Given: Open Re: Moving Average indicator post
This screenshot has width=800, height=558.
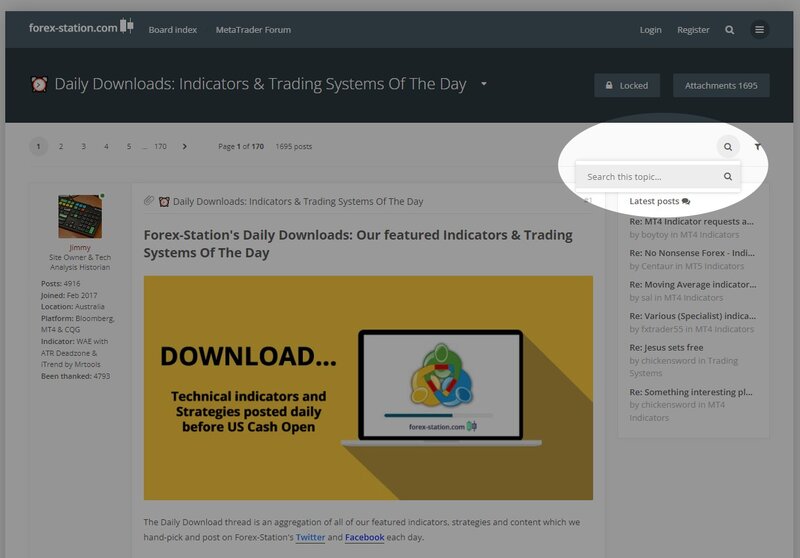Looking at the screenshot, I should 693,285.
